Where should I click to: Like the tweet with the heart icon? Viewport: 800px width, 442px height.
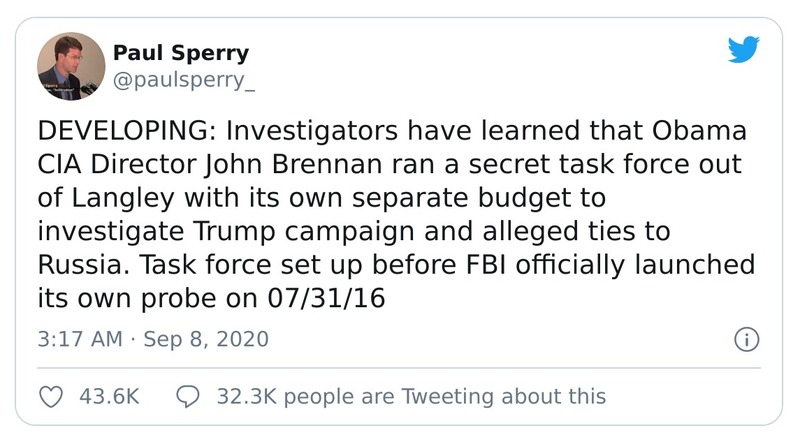point(50,396)
